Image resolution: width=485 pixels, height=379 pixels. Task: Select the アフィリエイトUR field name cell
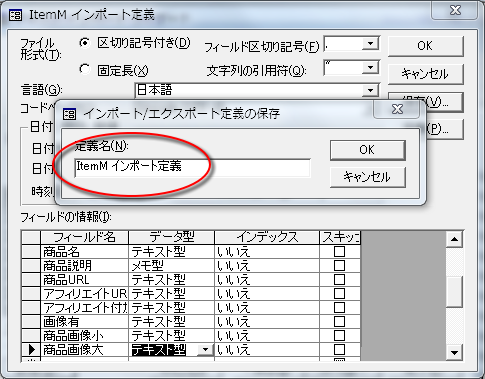(x=85, y=294)
